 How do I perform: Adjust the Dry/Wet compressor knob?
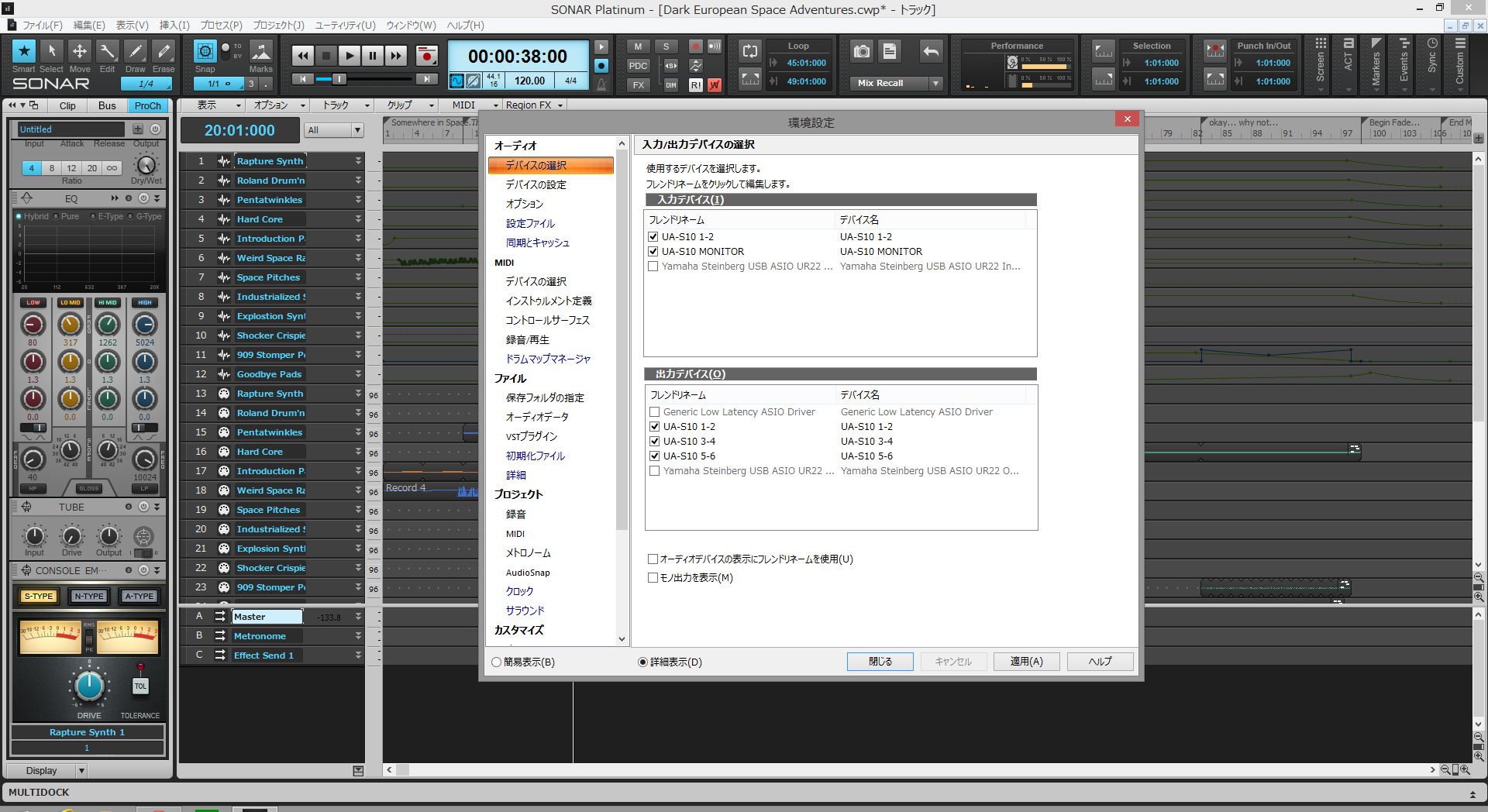click(x=146, y=164)
